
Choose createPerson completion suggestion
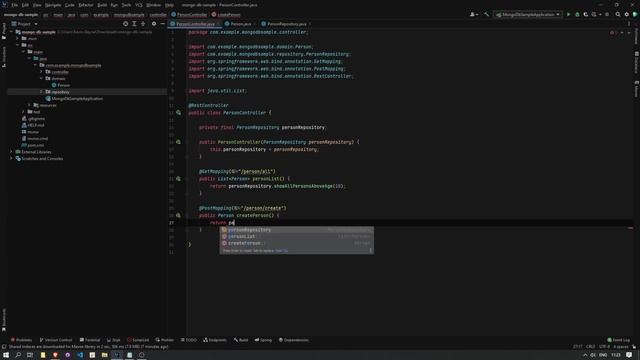tap(296, 243)
